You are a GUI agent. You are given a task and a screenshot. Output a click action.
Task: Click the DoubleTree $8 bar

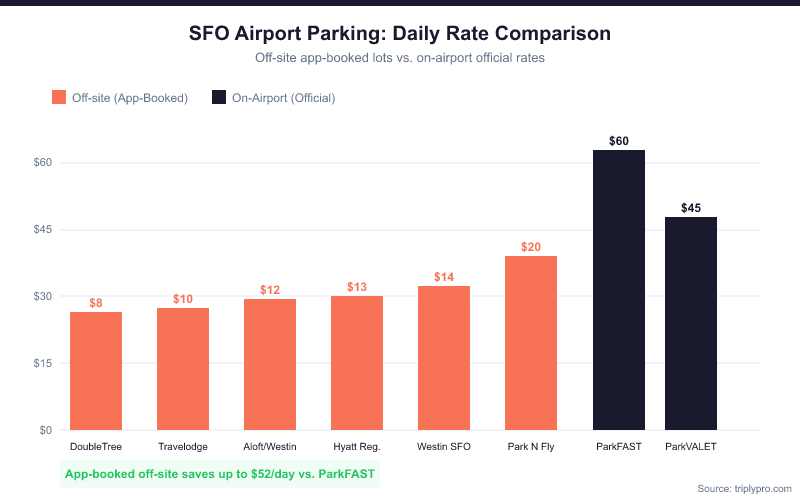coord(96,371)
